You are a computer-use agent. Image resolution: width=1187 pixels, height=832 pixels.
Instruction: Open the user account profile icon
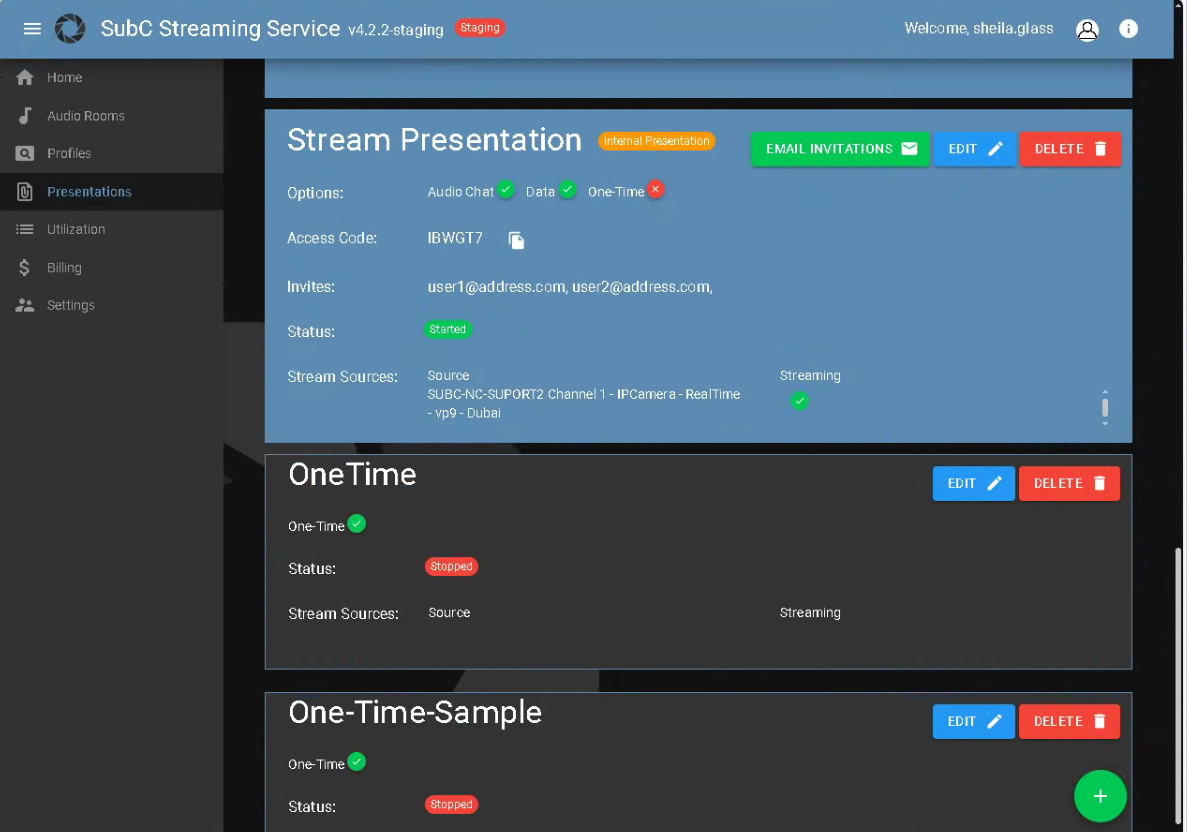click(1087, 29)
